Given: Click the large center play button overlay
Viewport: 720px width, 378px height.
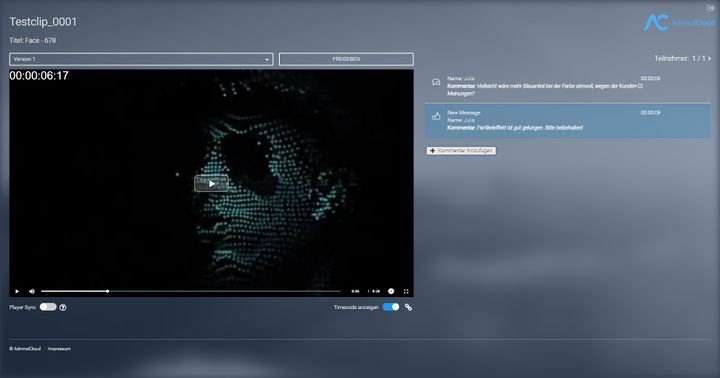Looking at the screenshot, I should click(211, 184).
